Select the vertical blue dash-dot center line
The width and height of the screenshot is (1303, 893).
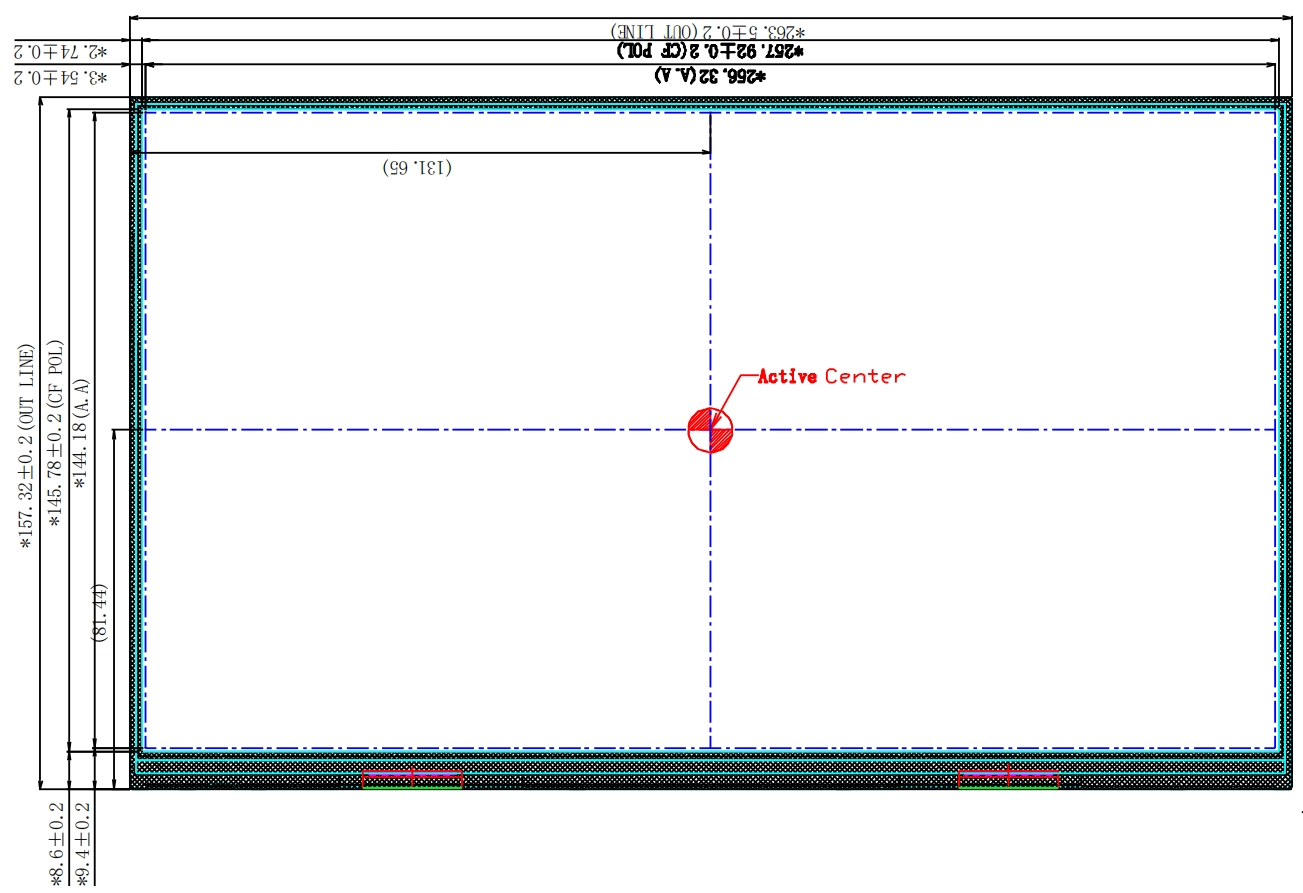coord(710,600)
